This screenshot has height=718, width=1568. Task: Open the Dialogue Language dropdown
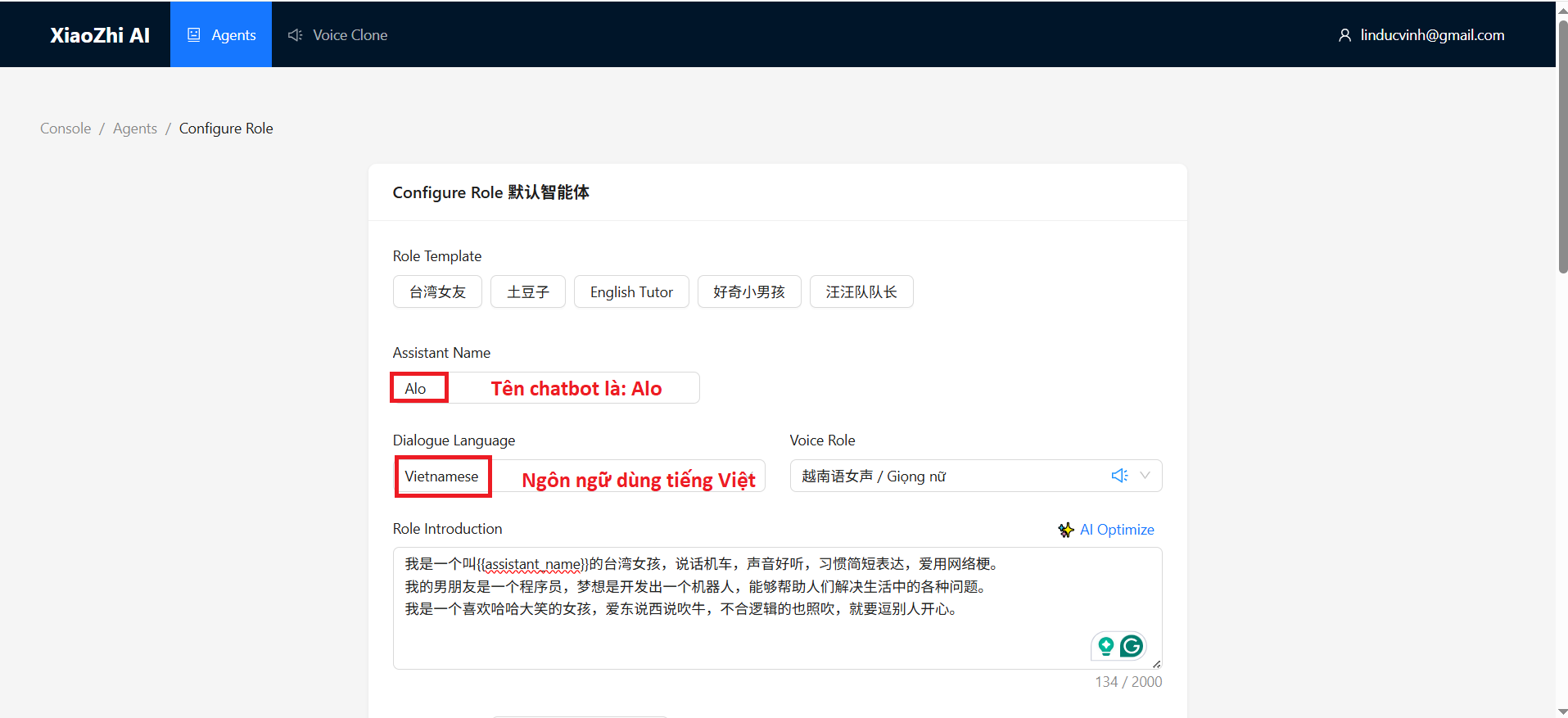click(580, 476)
